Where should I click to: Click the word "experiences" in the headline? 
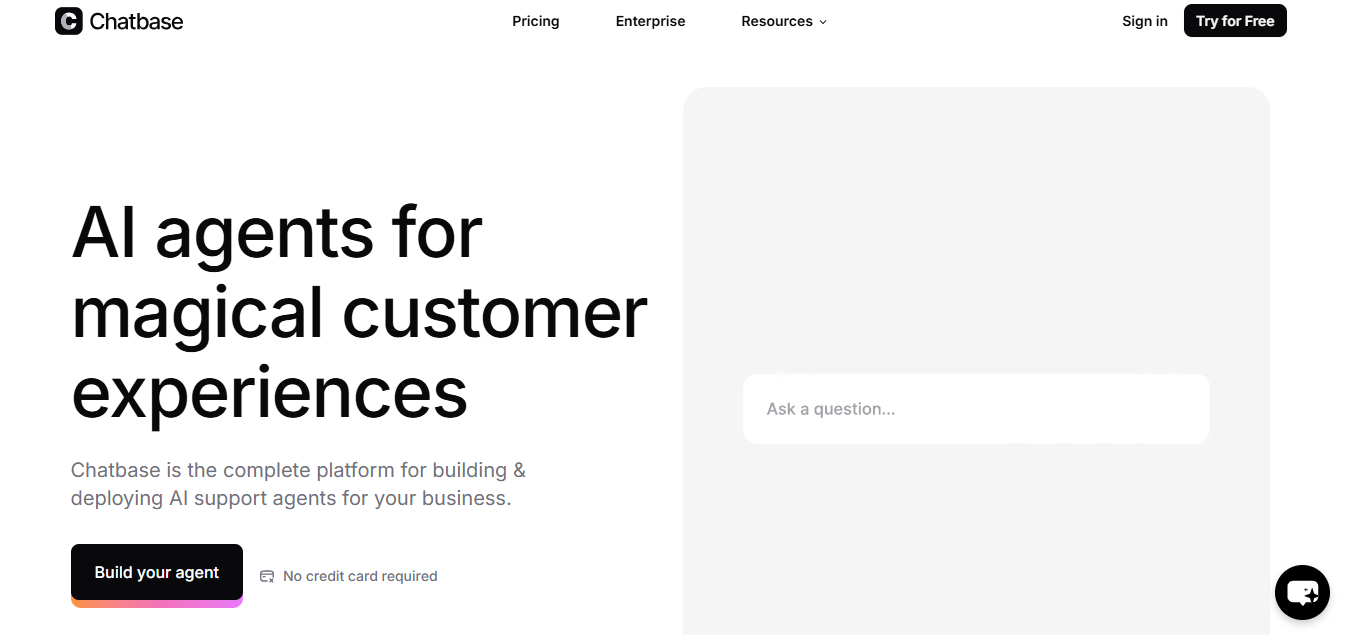click(x=269, y=392)
